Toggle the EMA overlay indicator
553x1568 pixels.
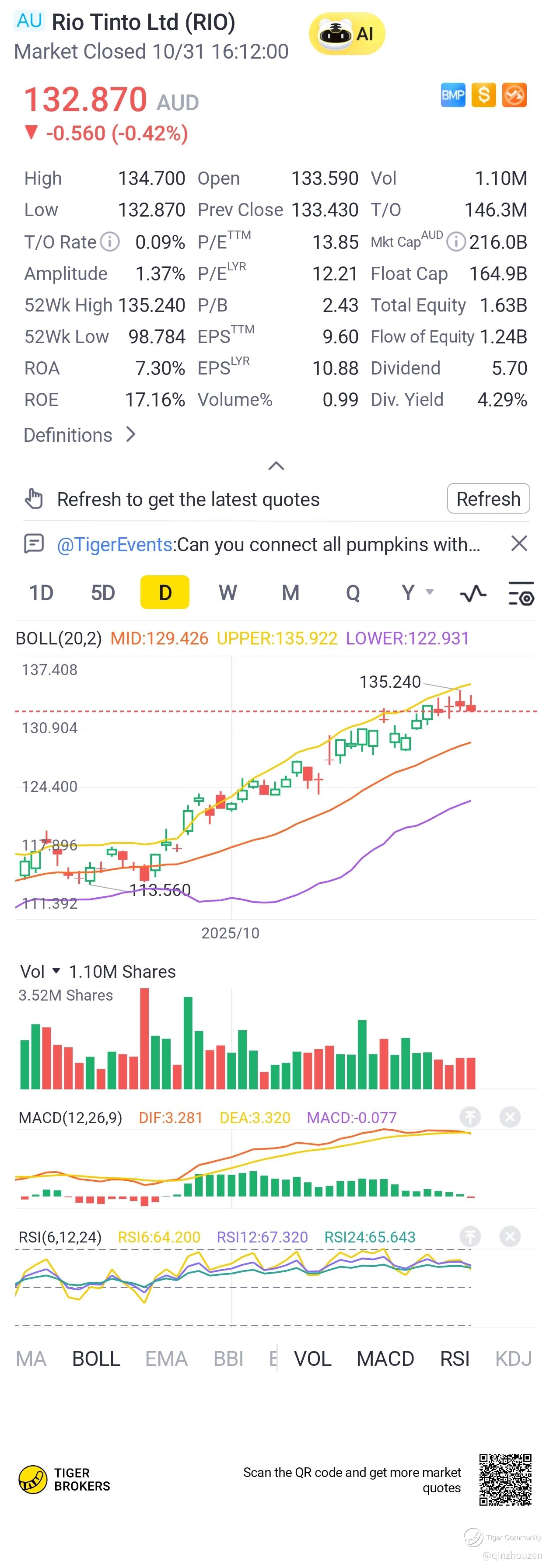(x=166, y=1358)
